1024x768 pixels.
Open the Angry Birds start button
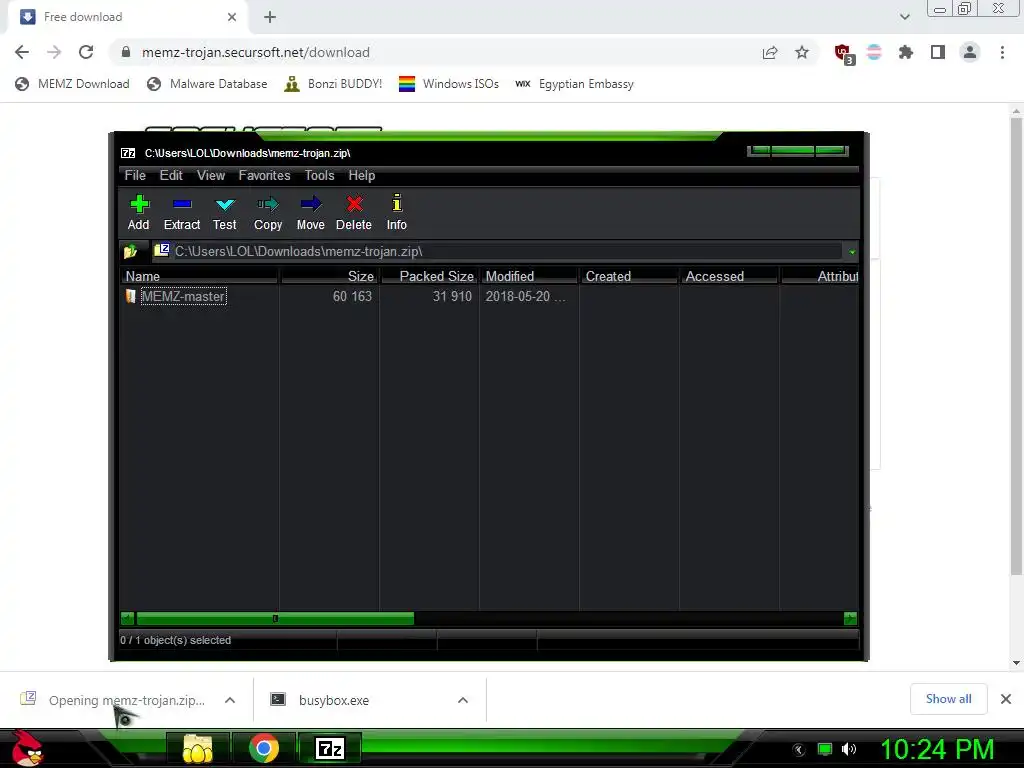pyautogui.click(x=27, y=748)
